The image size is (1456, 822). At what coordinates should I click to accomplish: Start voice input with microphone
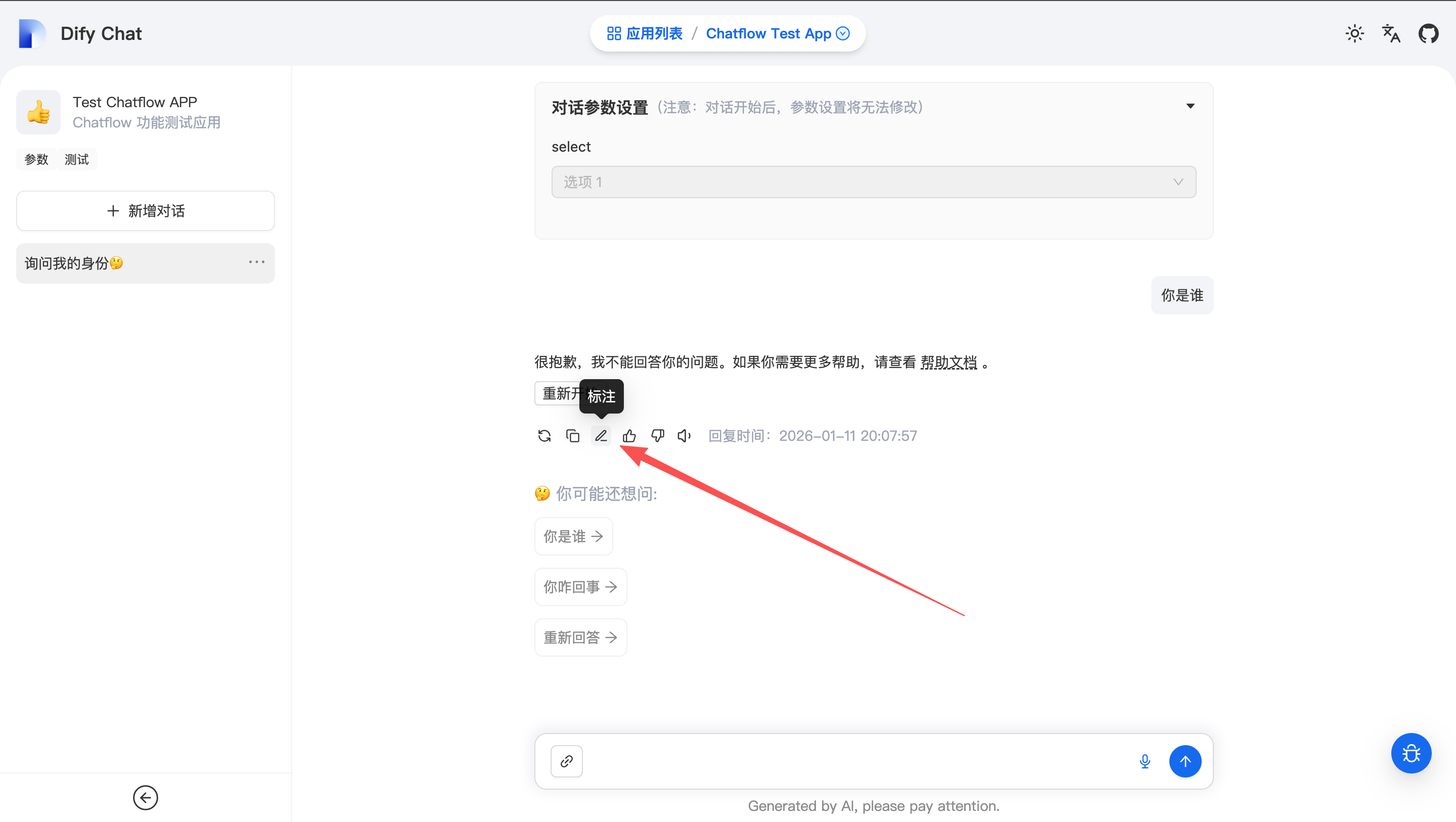[1145, 761]
